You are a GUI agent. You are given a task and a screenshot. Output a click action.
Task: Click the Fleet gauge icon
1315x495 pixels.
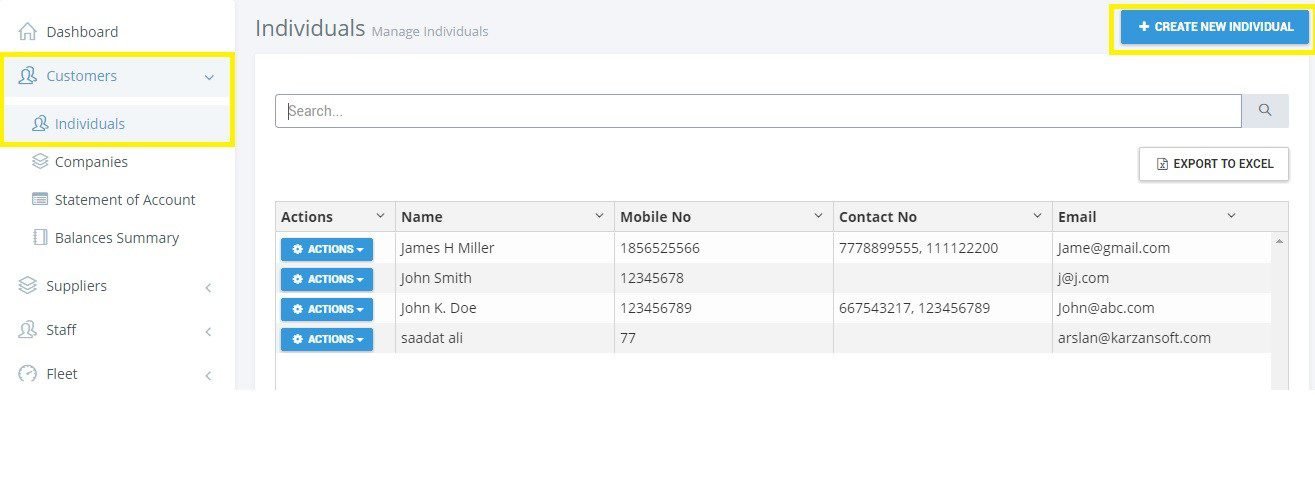(x=28, y=374)
